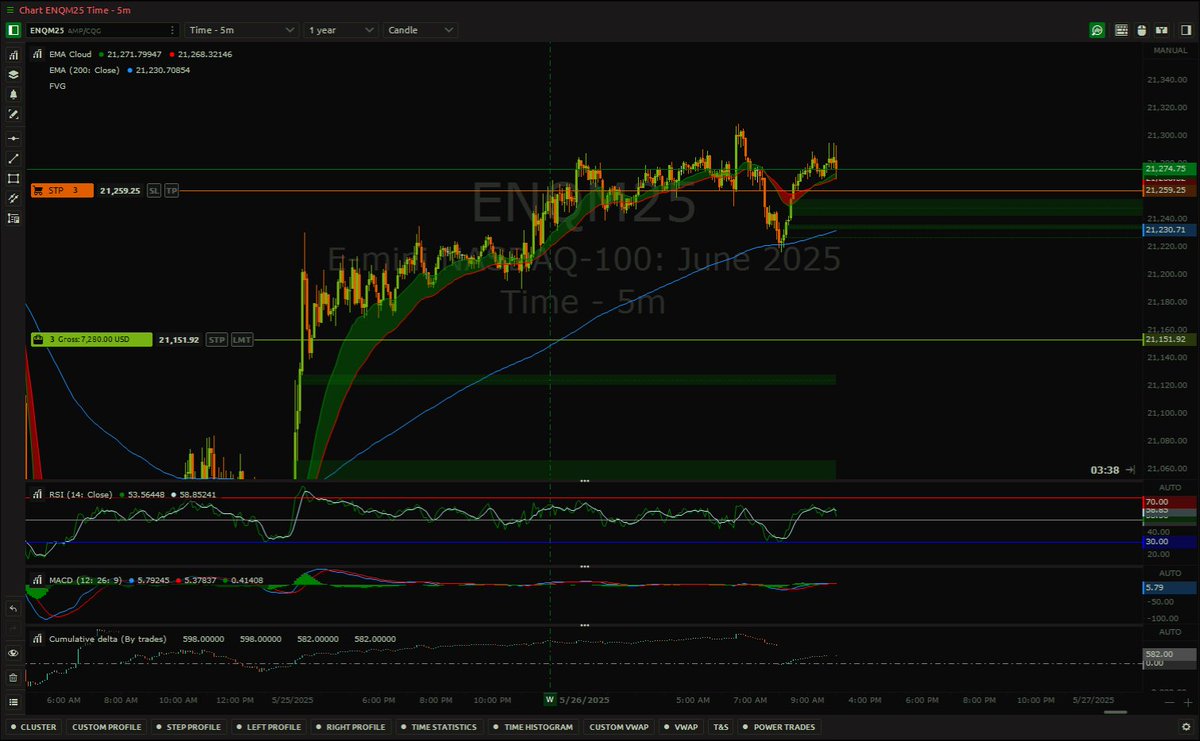Open chart settings with the gear icon
Image resolution: width=1200 pixels, height=741 pixels.
click(x=1186, y=727)
